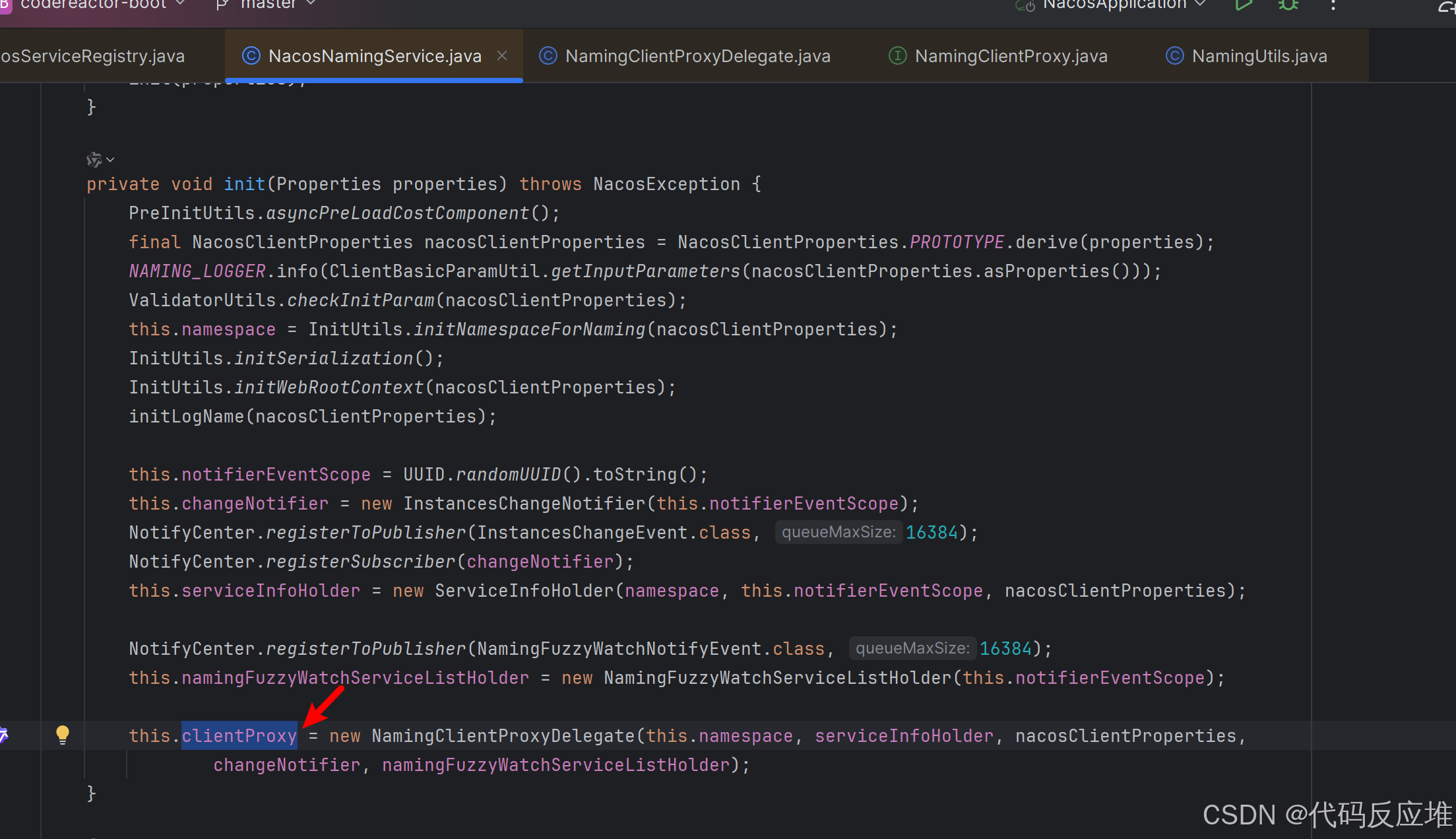
Task: Close the NacosNamingService.java tab
Action: click(x=502, y=56)
